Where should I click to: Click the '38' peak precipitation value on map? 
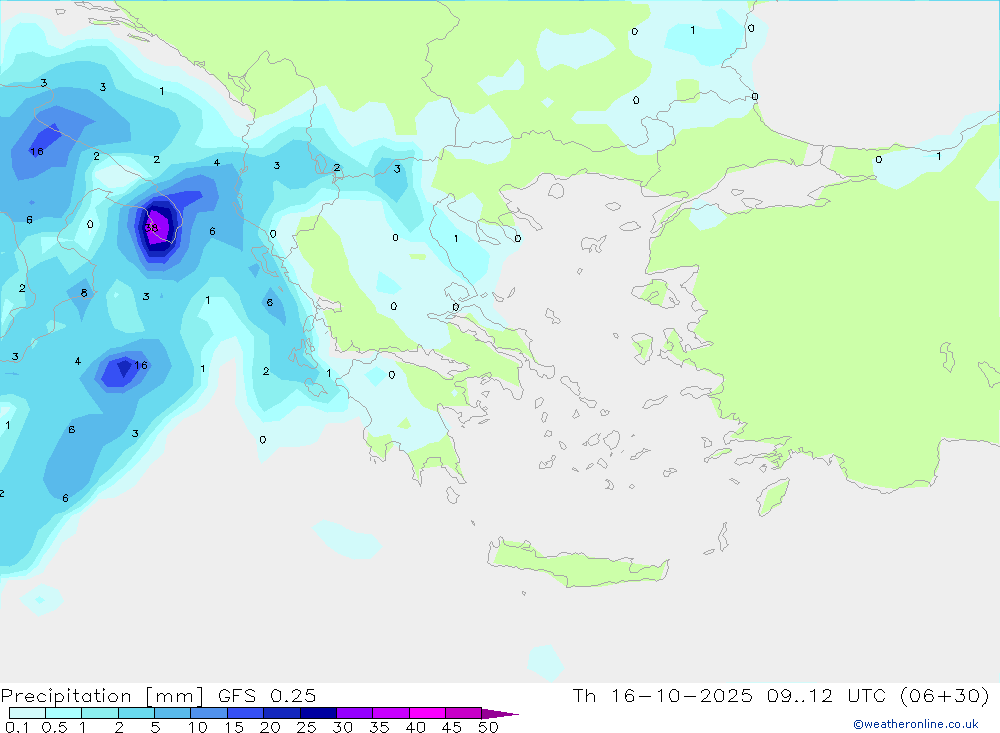click(151, 228)
